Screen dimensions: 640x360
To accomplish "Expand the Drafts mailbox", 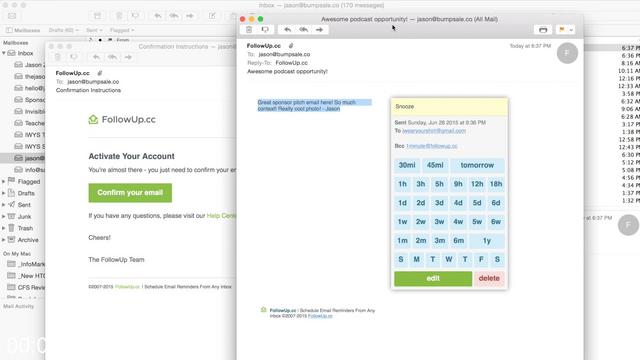I will (x=4, y=193).
